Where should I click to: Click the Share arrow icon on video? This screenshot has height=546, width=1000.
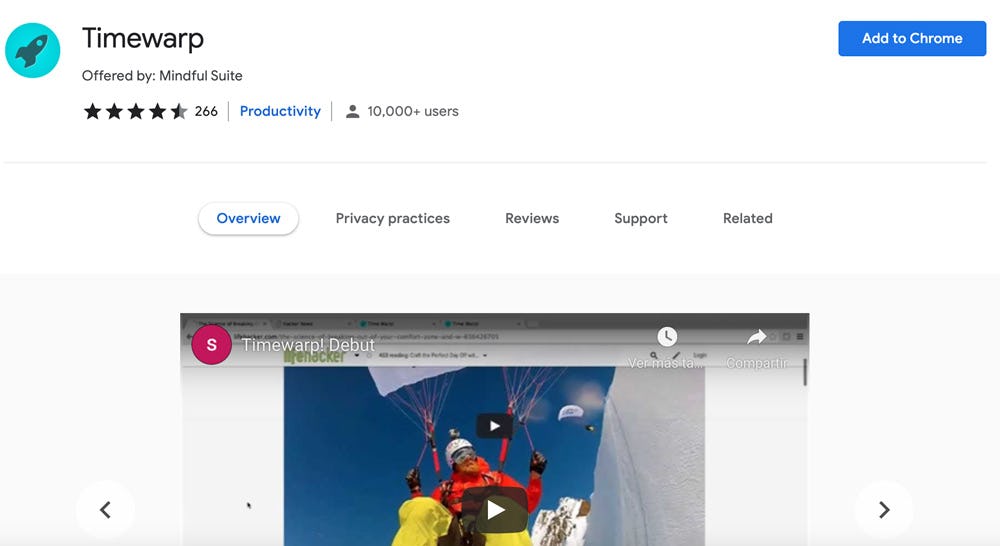tap(757, 337)
